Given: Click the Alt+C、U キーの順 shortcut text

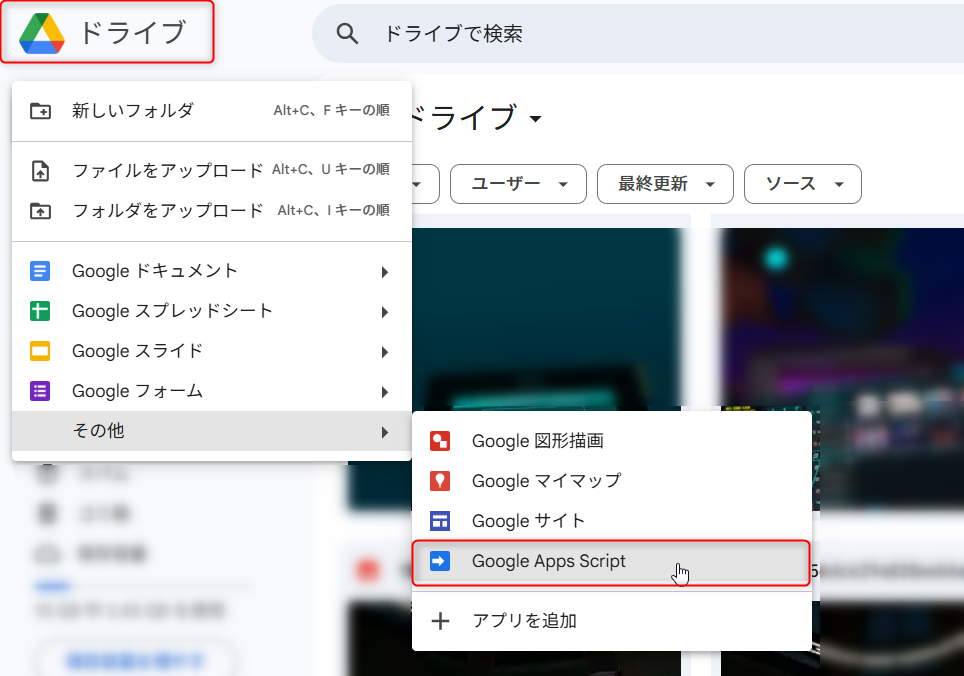Looking at the screenshot, I should [331, 169].
